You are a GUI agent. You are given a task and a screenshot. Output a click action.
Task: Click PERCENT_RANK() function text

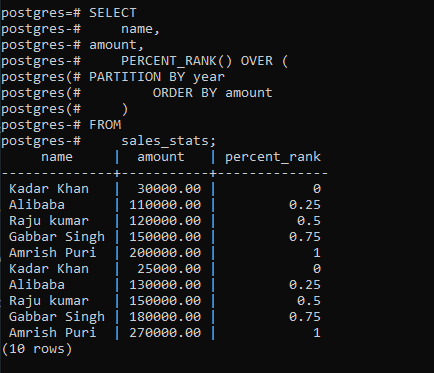pyautogui.click(x=176, y=61)
